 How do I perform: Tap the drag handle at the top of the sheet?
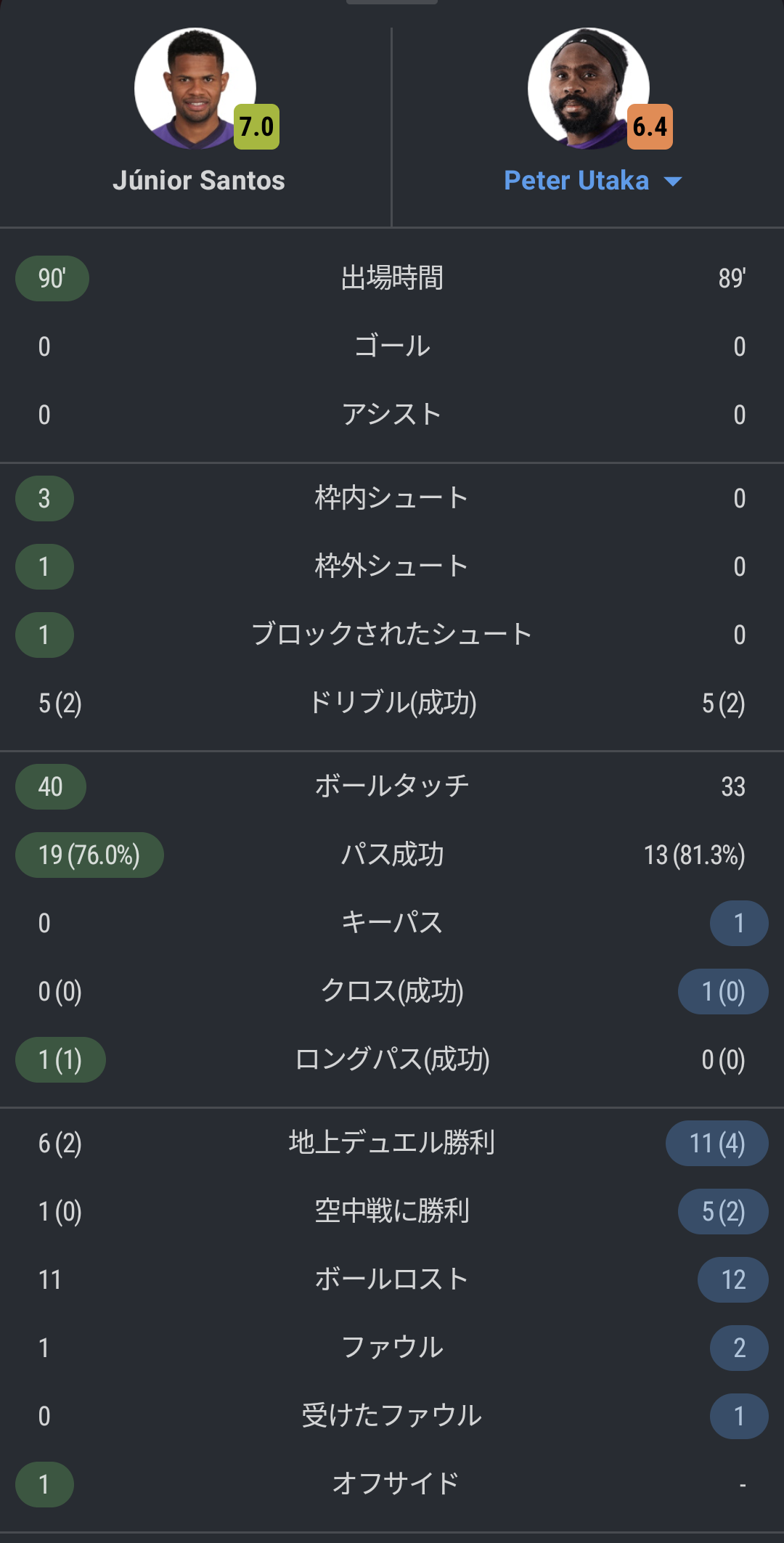[392, 2]
